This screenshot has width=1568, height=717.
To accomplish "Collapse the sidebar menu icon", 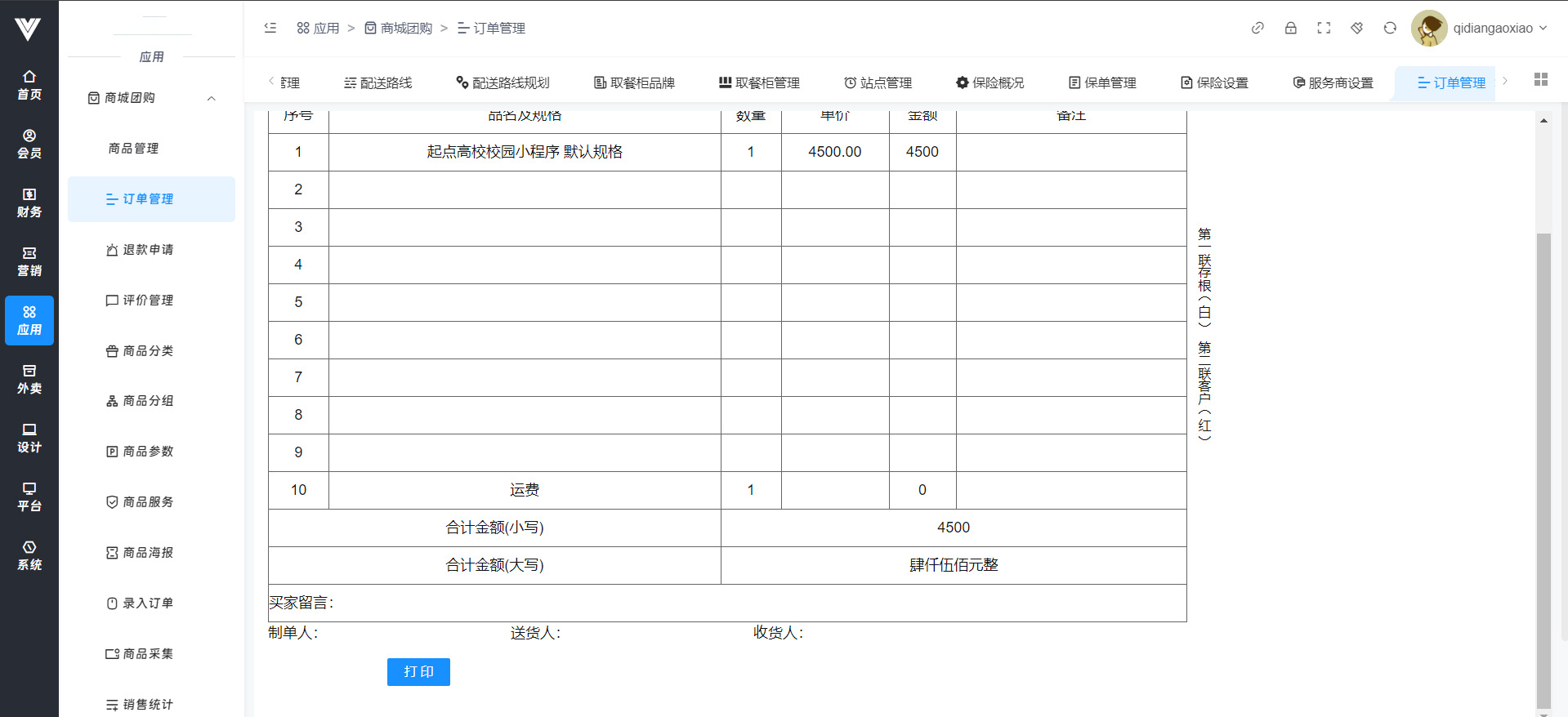I will pyautogui.click(x=270, y=28).
